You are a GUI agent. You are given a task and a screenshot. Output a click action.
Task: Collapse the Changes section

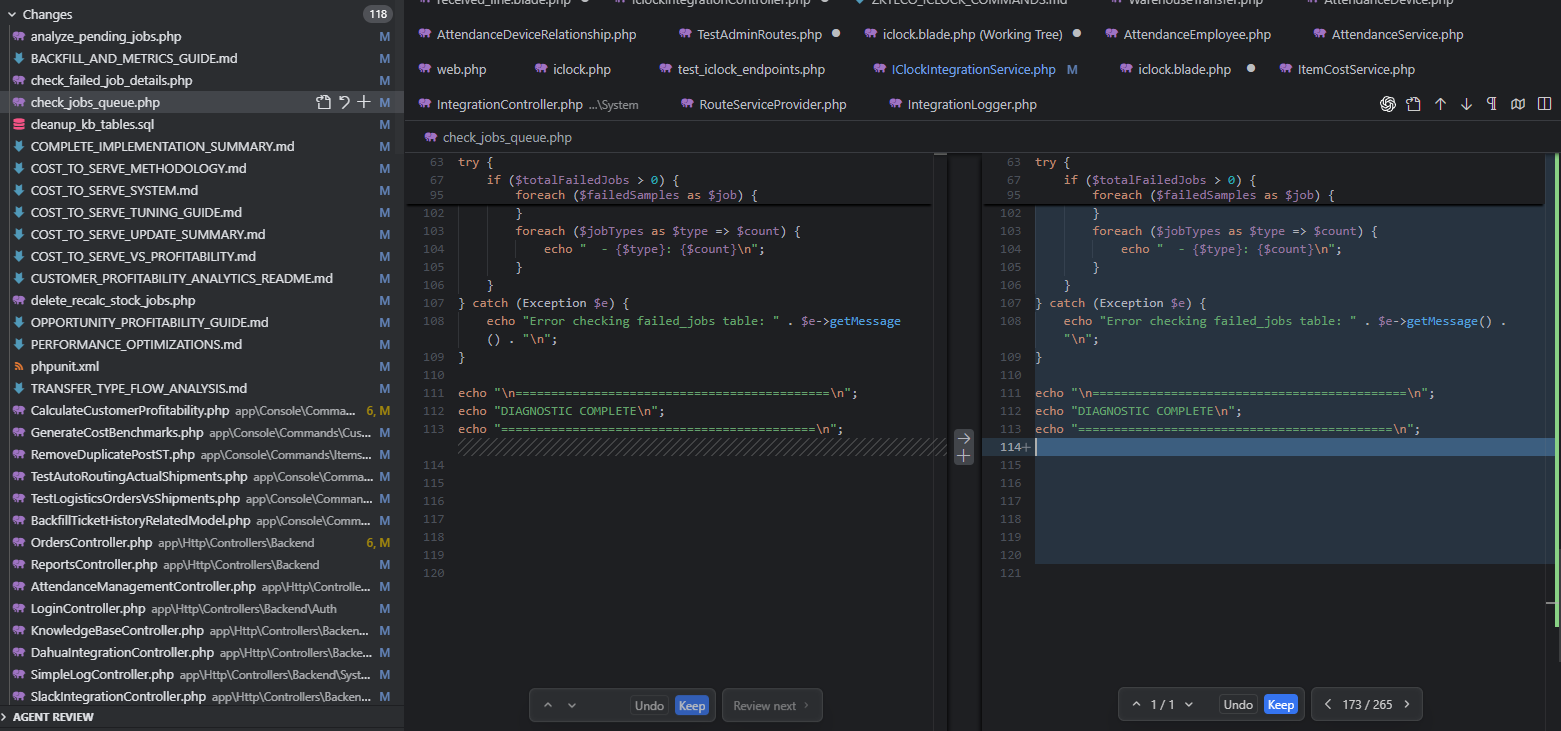tap(12, 14)
